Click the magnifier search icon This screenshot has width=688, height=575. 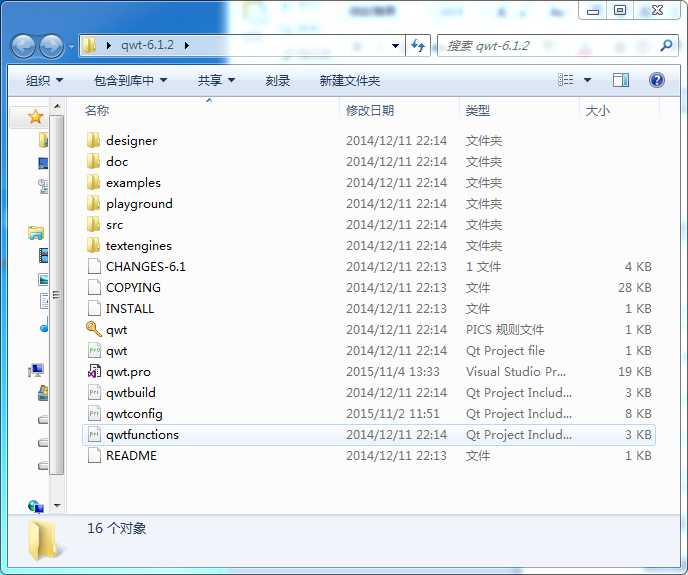click(666, 45)
